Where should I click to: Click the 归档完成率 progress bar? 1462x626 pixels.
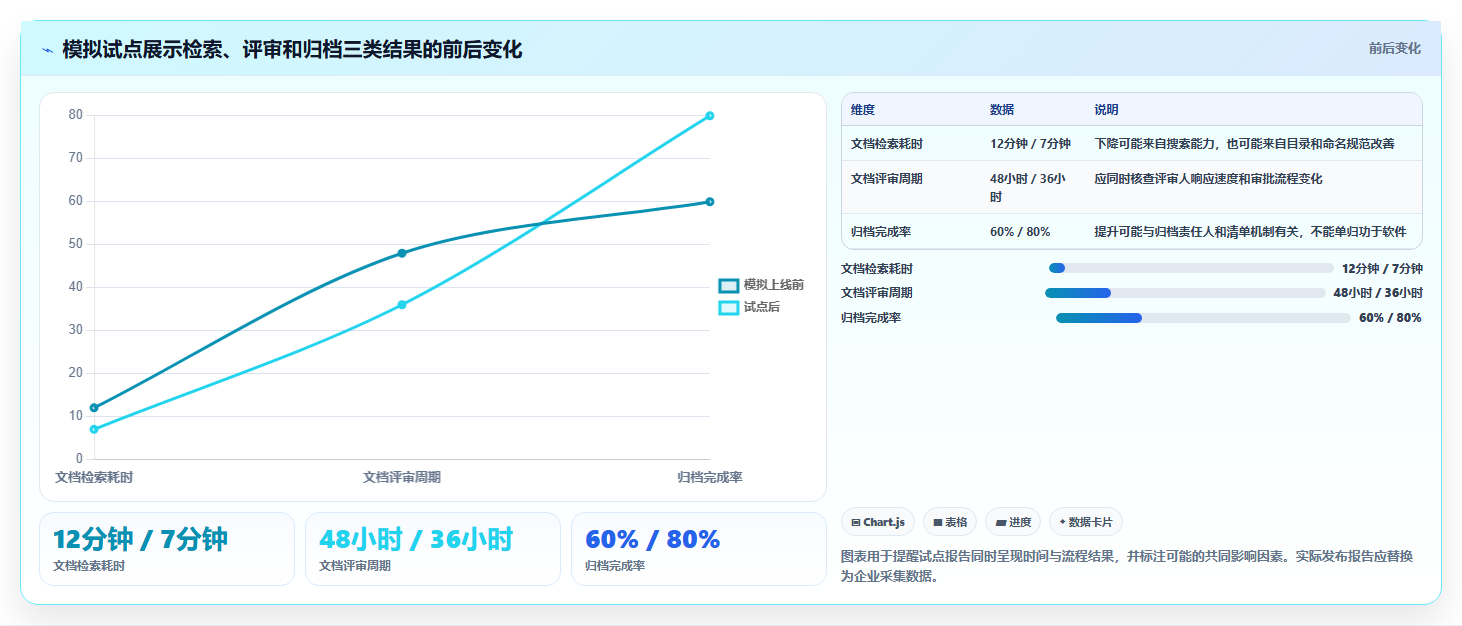point(1203,318)
